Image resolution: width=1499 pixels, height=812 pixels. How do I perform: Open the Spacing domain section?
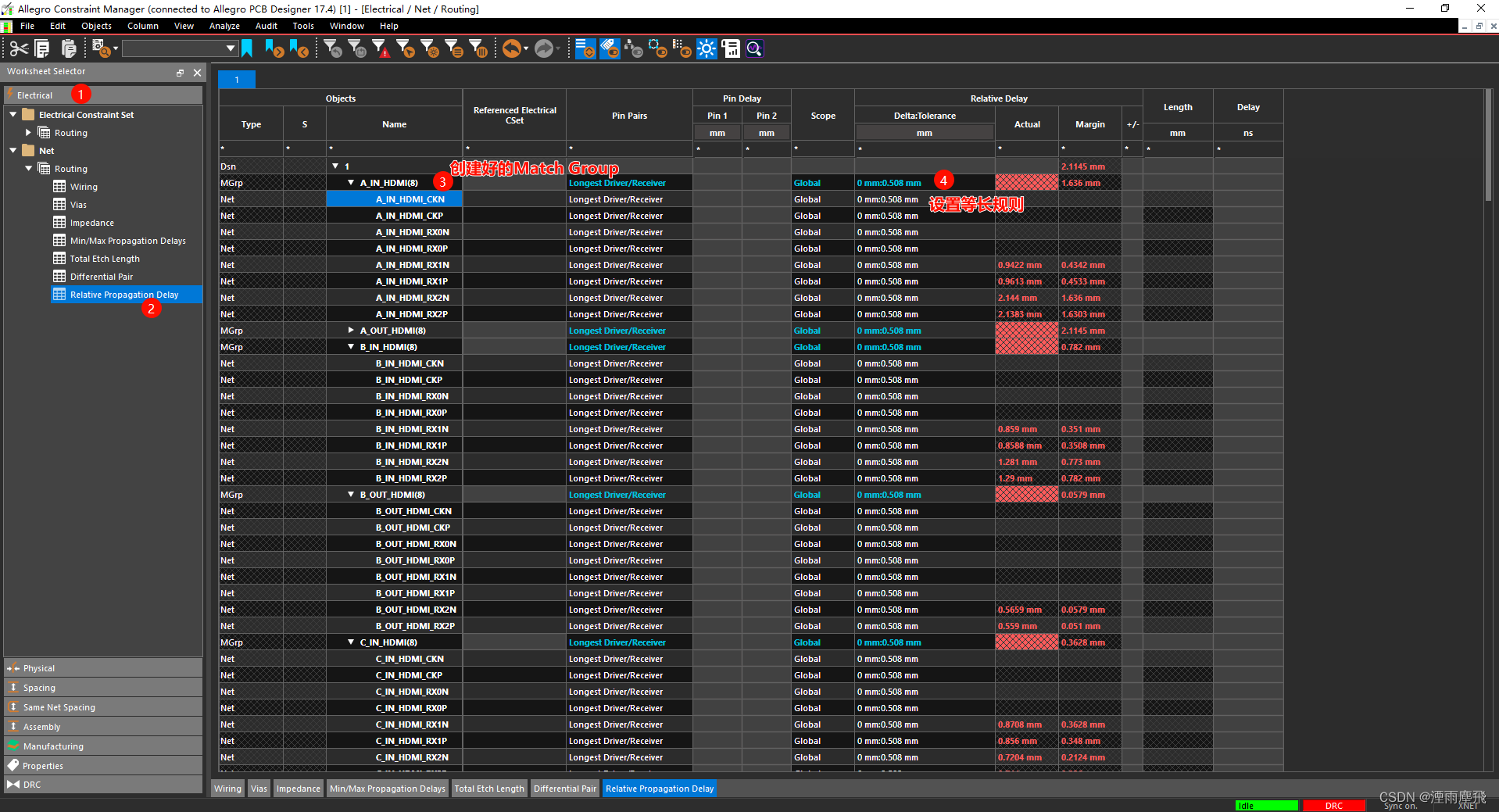(x=103, y=688)
